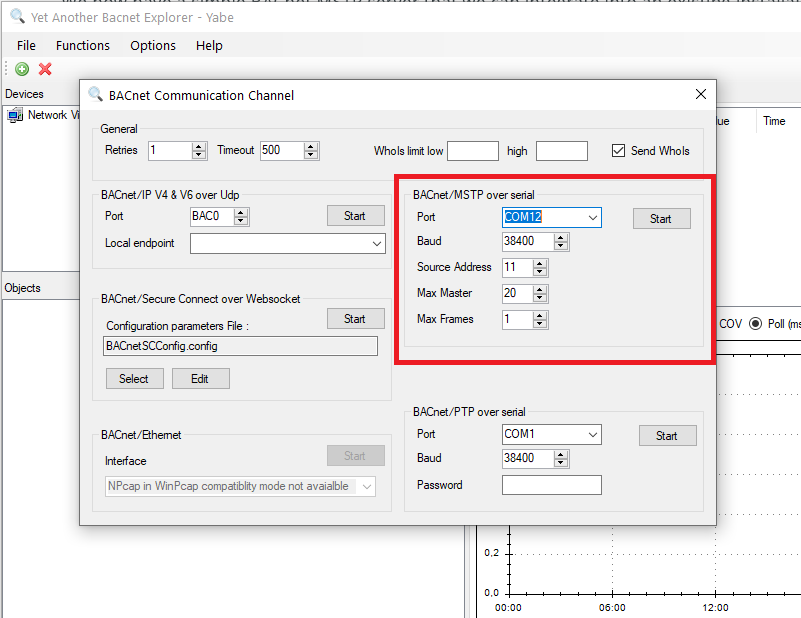Start the BACnet/Secure Connect channel
Image resolution: width=801 pixels, height=618 pixels.
tap(356, 319)
